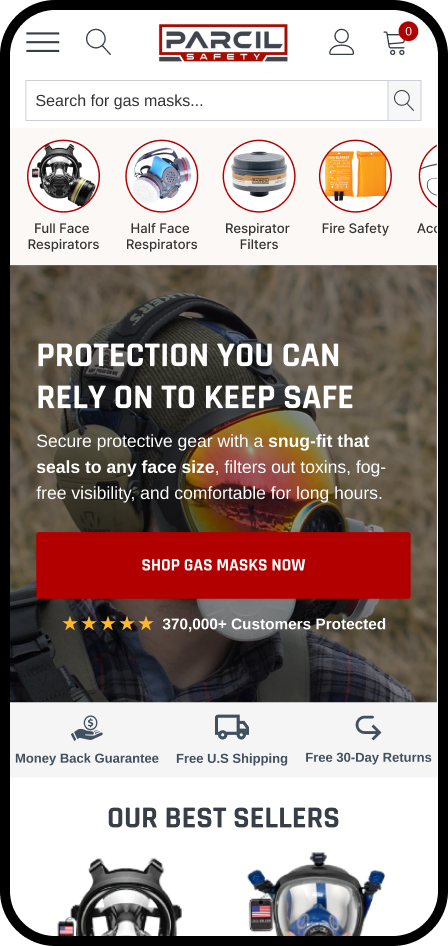
Task: Tap the header magnifying glass icon
Action: pyautogui.click(x=98, y=42)
